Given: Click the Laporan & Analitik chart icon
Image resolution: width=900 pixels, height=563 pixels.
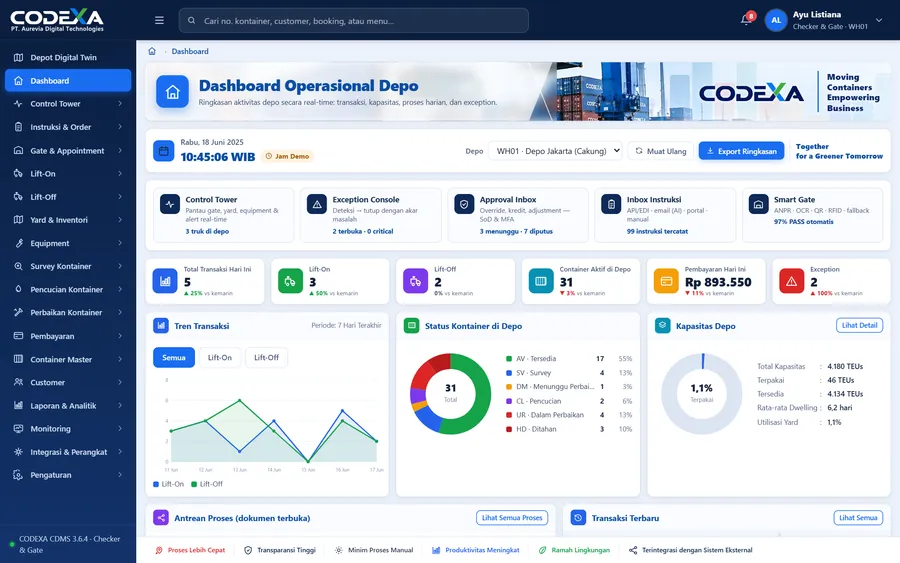Looking at the screenshot, I should 18,405.
